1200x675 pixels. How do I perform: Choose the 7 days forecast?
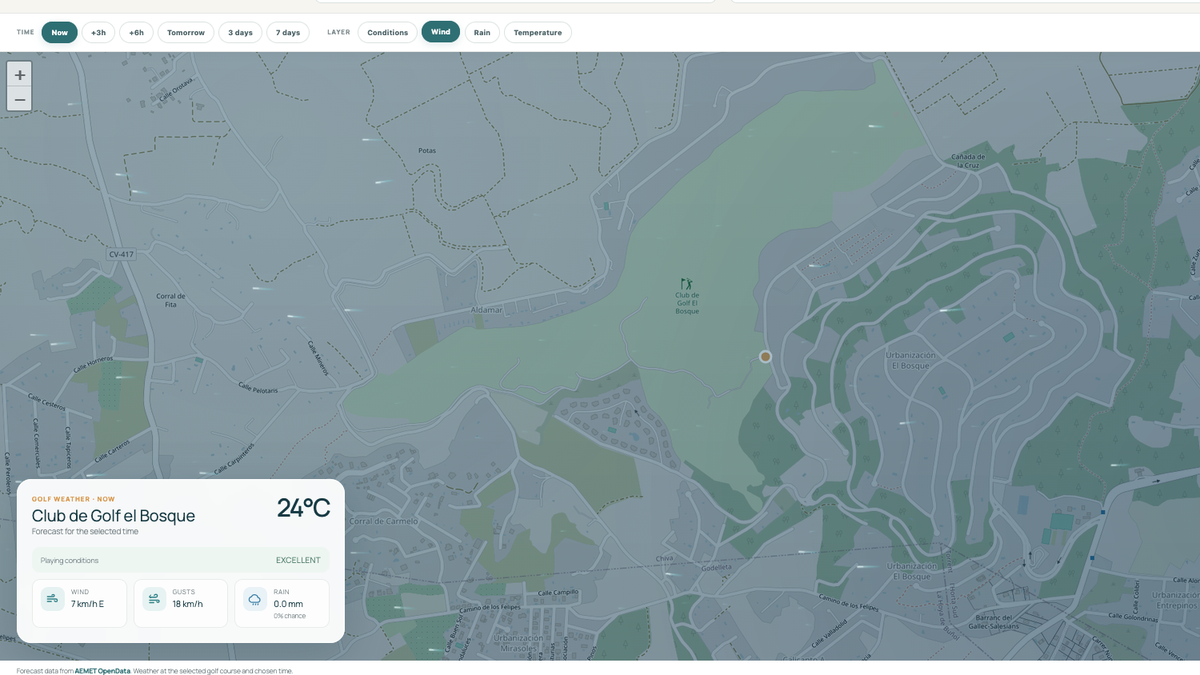tap(288, 32)
